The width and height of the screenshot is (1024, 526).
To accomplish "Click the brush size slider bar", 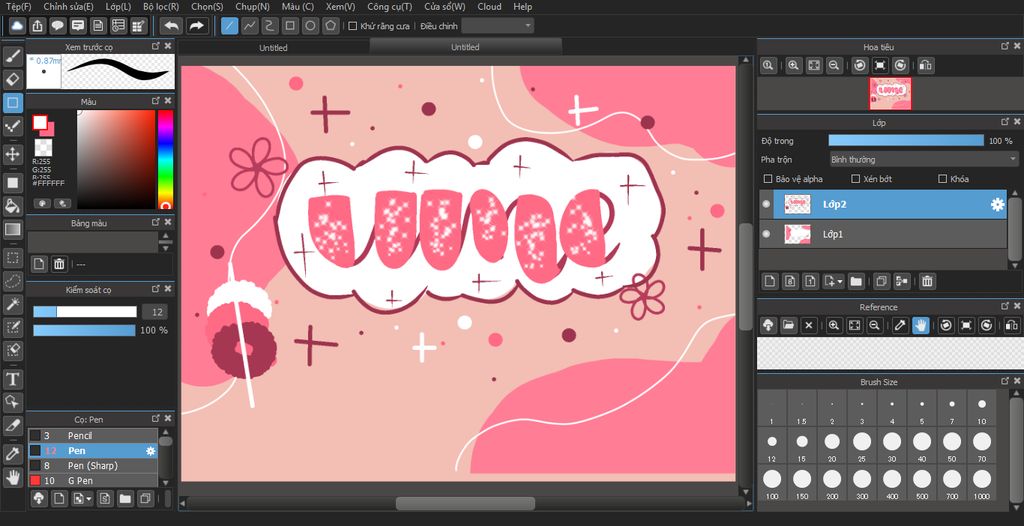I will tap(85, 312).
